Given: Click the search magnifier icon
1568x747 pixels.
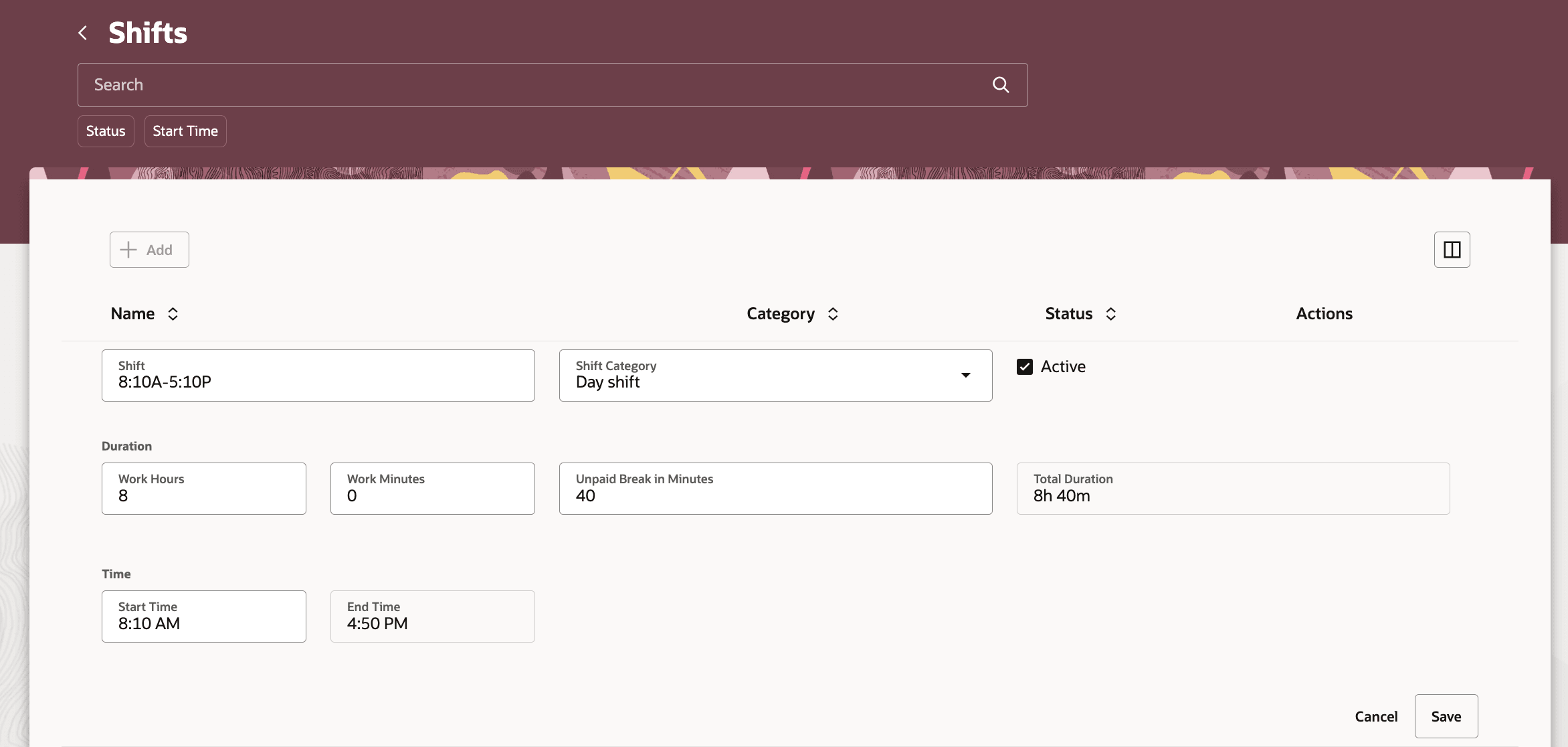Looking at the screenshot, I should click(1000, 85).
